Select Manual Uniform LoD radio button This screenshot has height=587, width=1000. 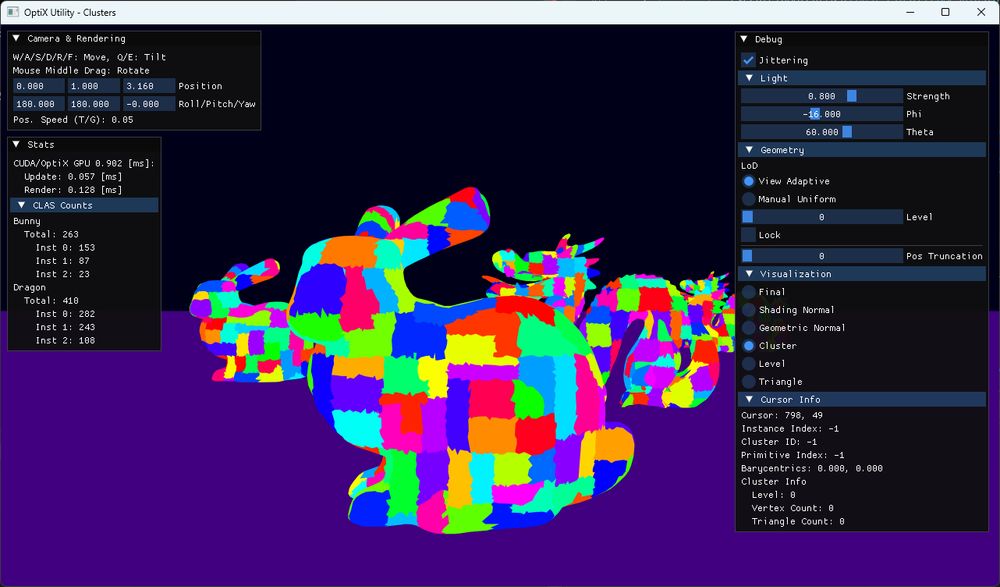(x=749, y=199)
